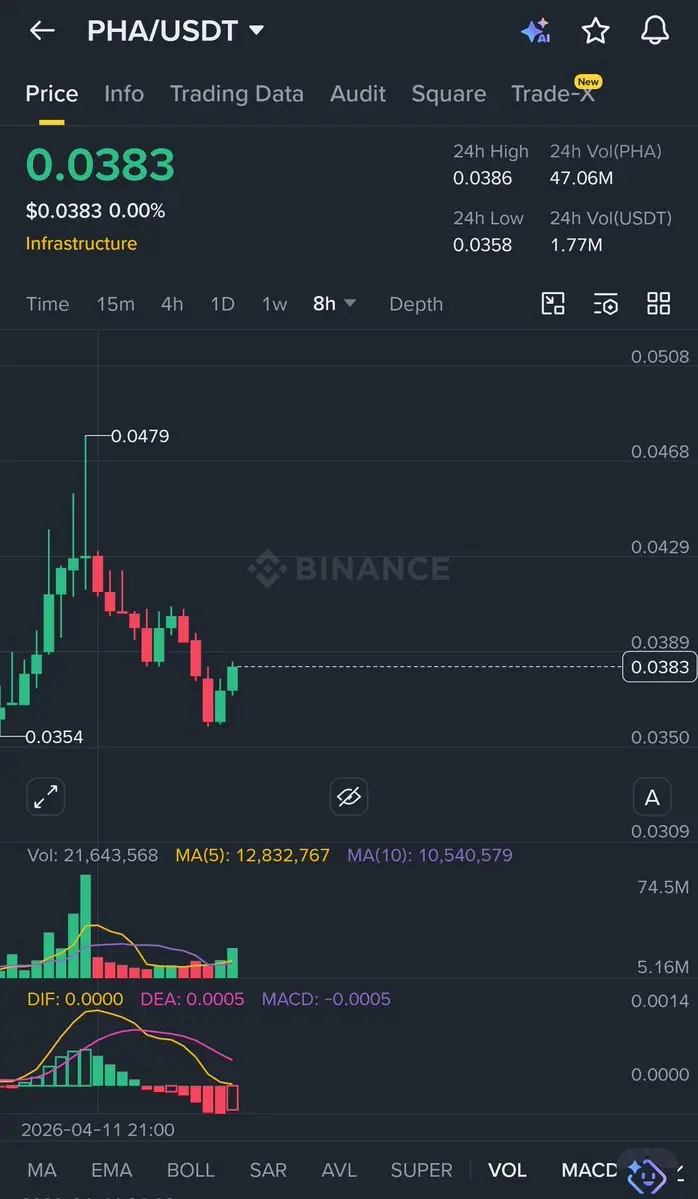Screen dimensions: 698x1199
Task: Open the four-square grid layout icon
Action: (x=658, y=304)
